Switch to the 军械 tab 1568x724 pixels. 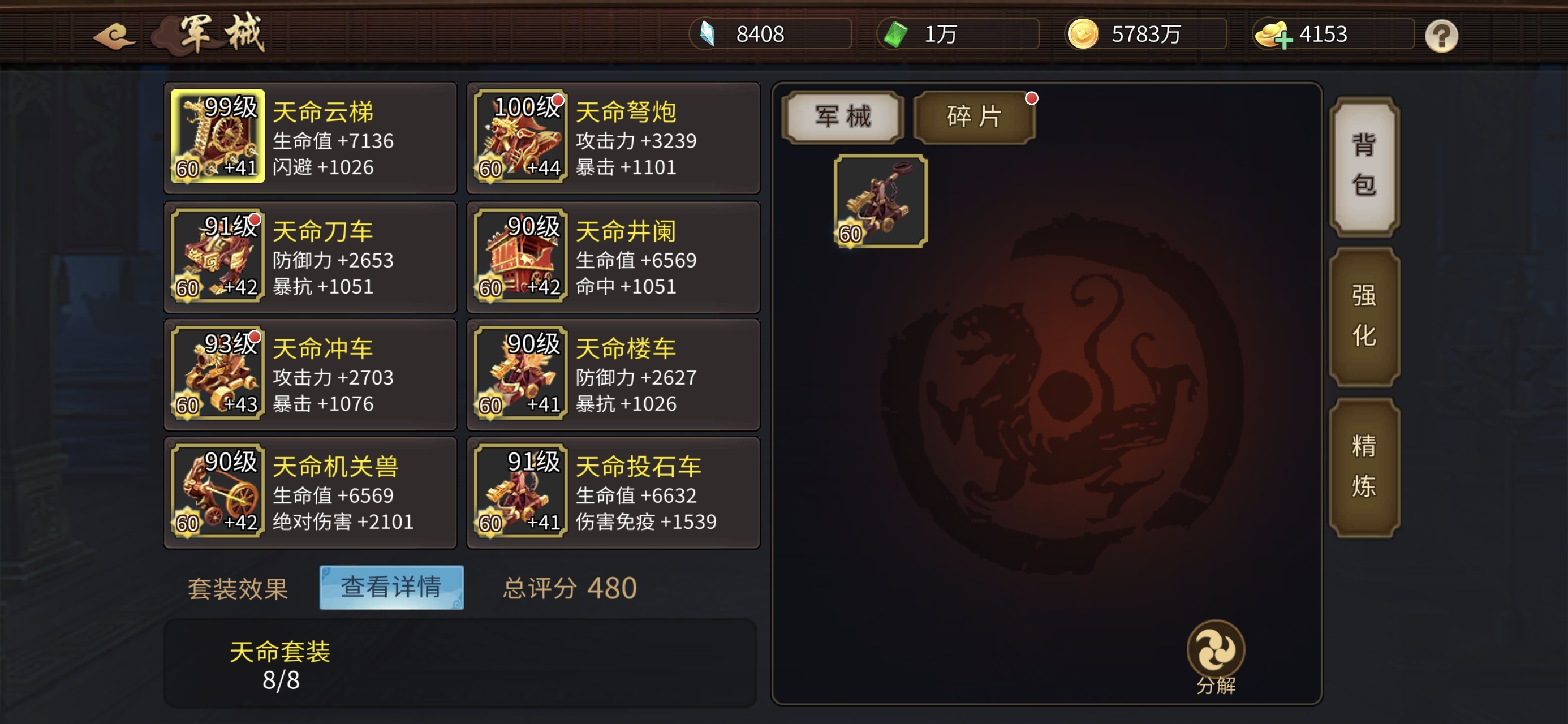point(842,117)
